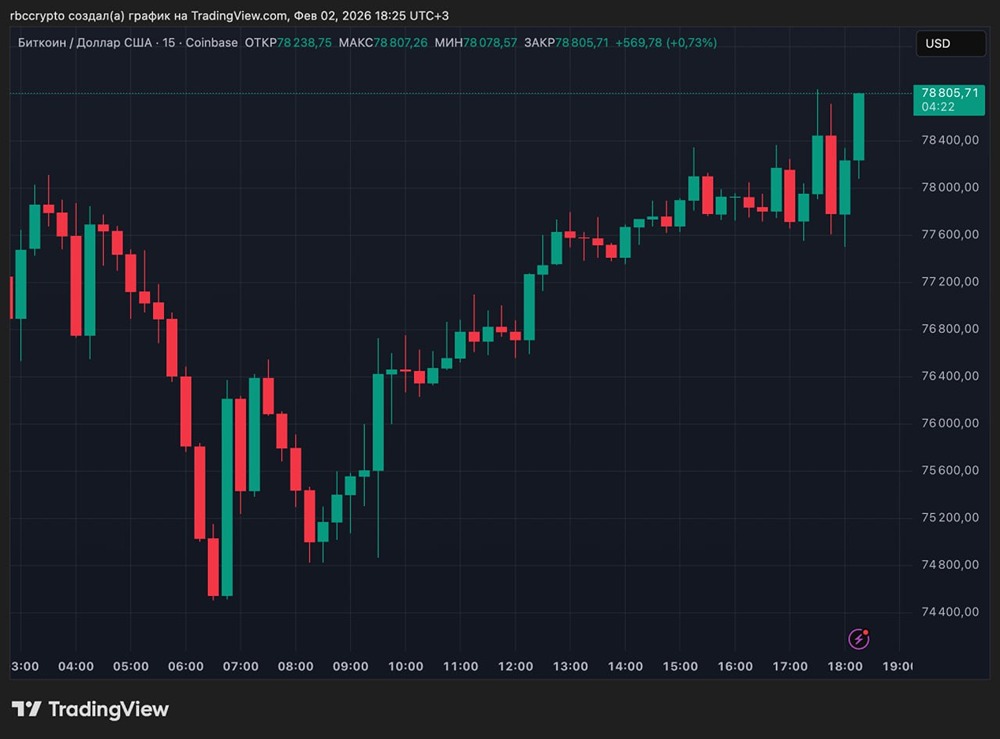The width and height of the screenshot is (1000, 739).
Task: Click the 76 000,00 price axis label
Action: tap(950, 423)
